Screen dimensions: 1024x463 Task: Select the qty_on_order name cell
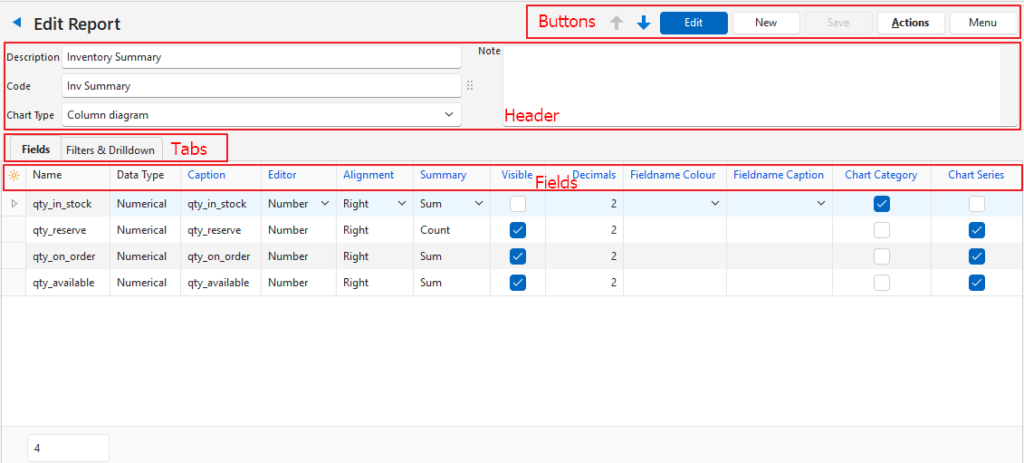67,256
